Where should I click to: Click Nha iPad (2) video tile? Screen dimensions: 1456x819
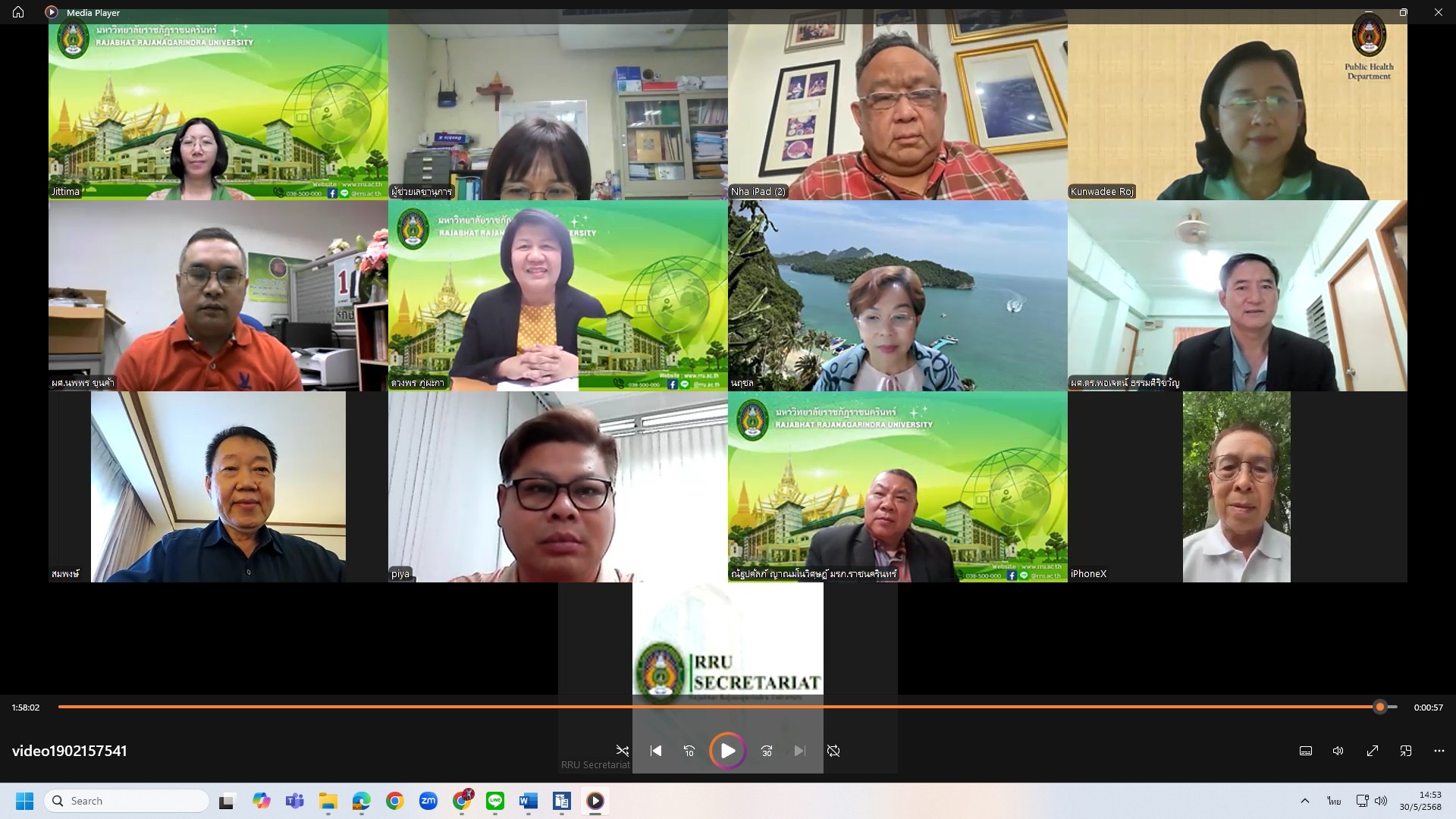pos(898,105)
